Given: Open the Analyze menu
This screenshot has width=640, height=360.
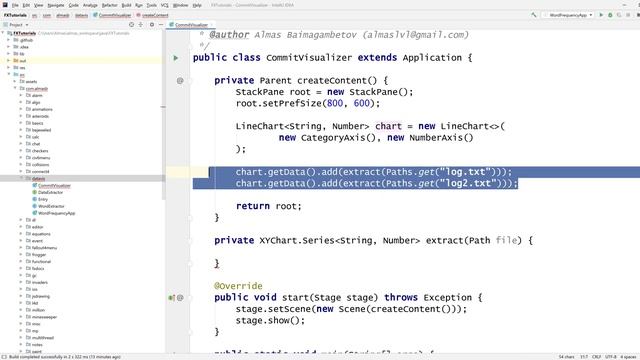Looking at the screenshot, I should (x=90, y=5).
